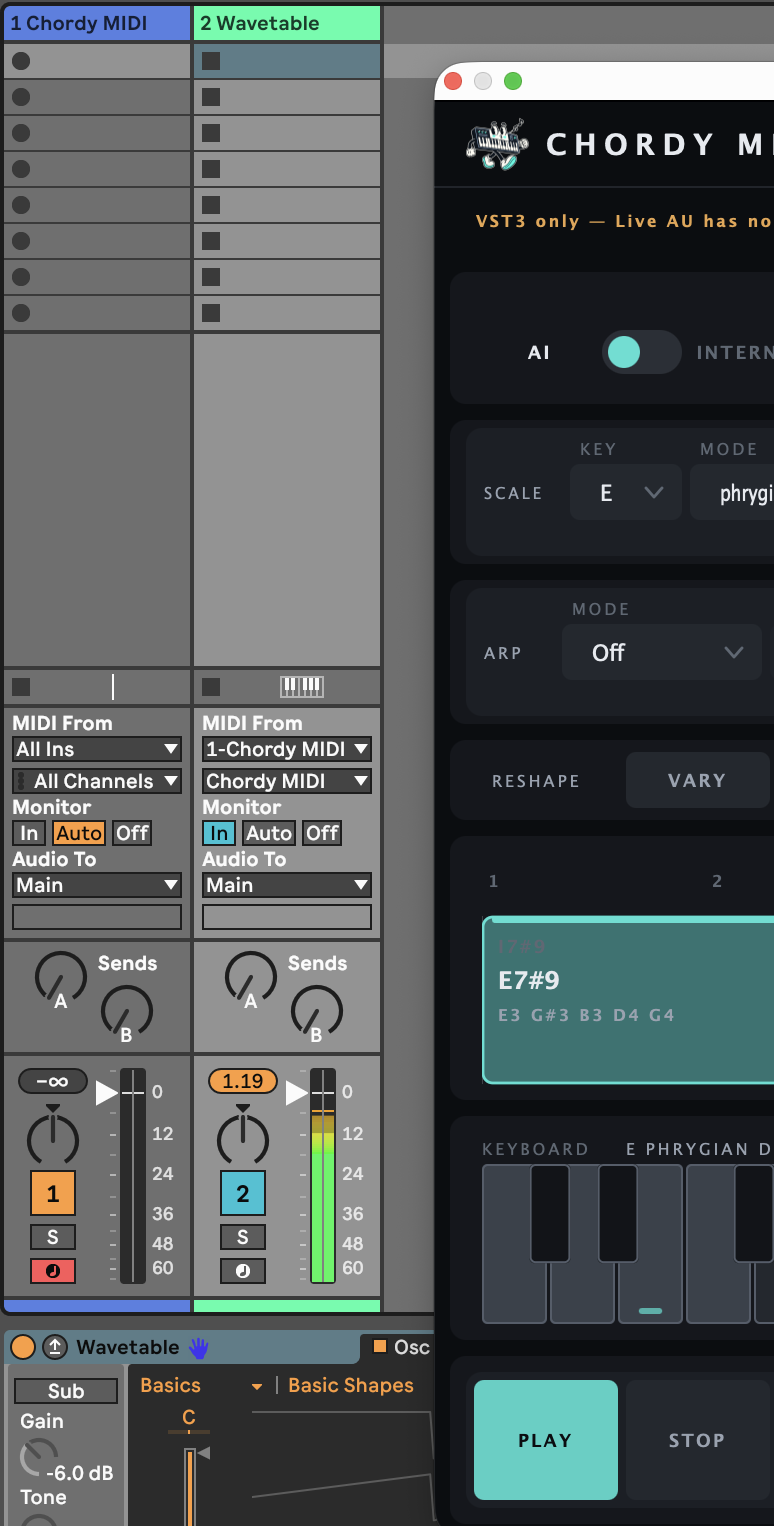This screenshot has height=1526, width=774.
Task: Stop clips on the Chordy MIDI track
Action: pyautogui.click(x=21, y=687)
